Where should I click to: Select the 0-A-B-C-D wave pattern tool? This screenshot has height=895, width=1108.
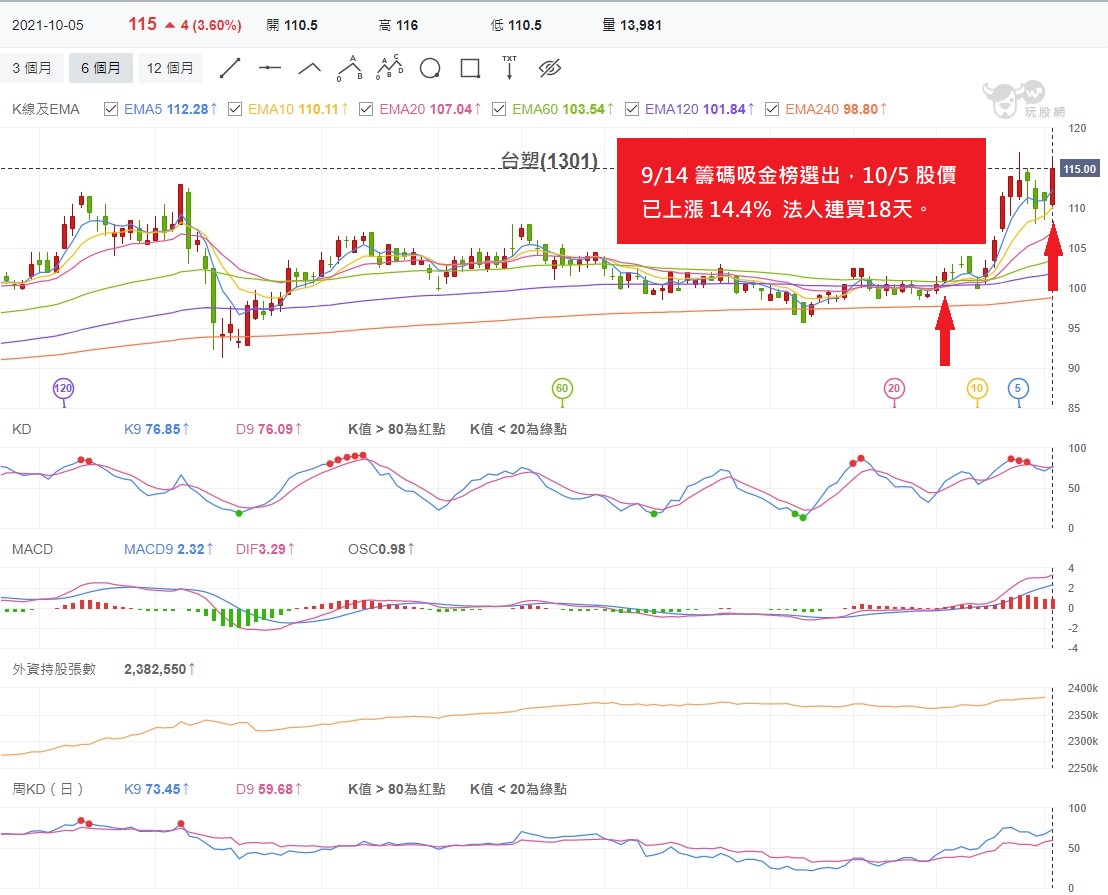click(x=389, y=68)
